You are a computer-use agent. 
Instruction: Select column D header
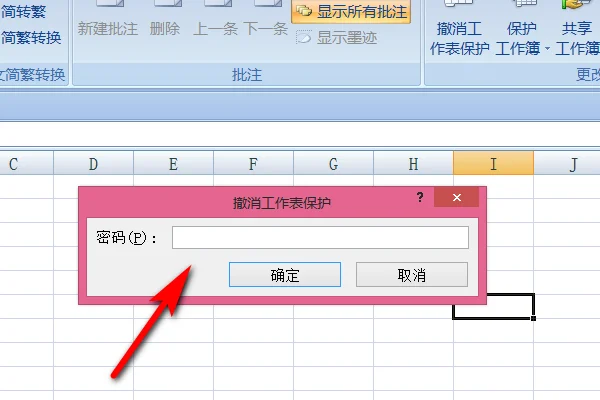[93, 164]
